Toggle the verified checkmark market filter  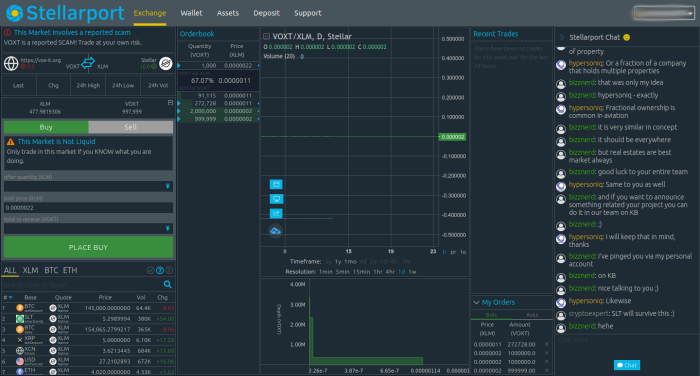(150, 270)
